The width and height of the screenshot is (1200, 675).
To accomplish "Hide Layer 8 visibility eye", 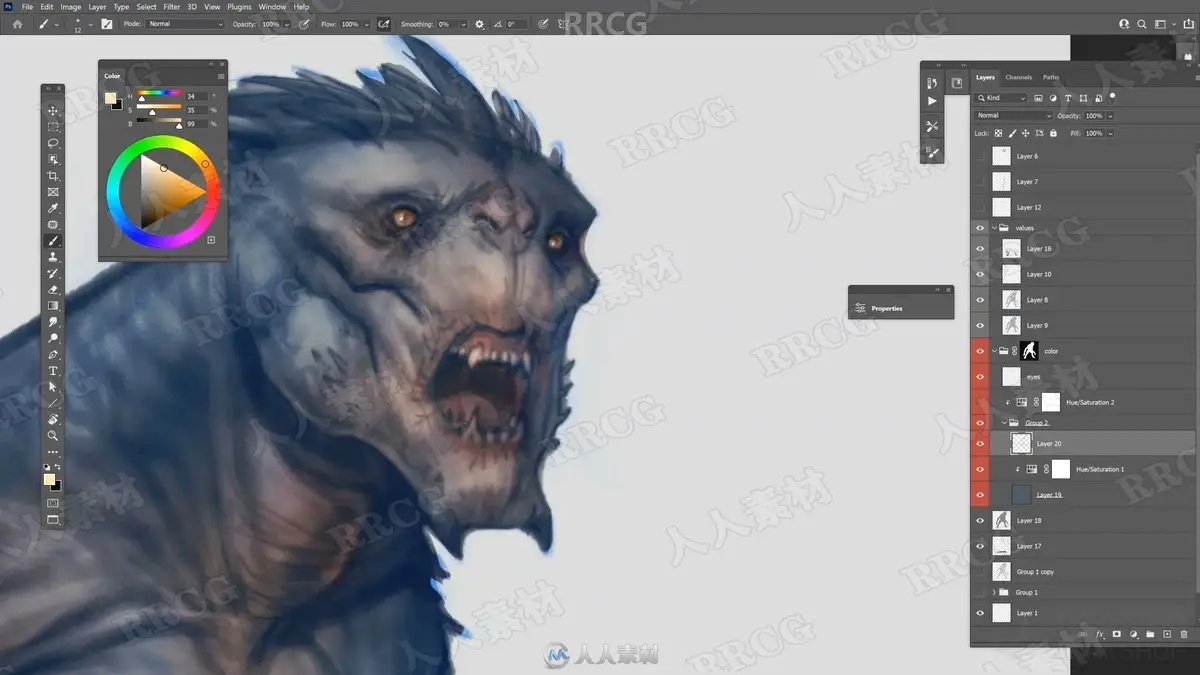I will (980, 300).
